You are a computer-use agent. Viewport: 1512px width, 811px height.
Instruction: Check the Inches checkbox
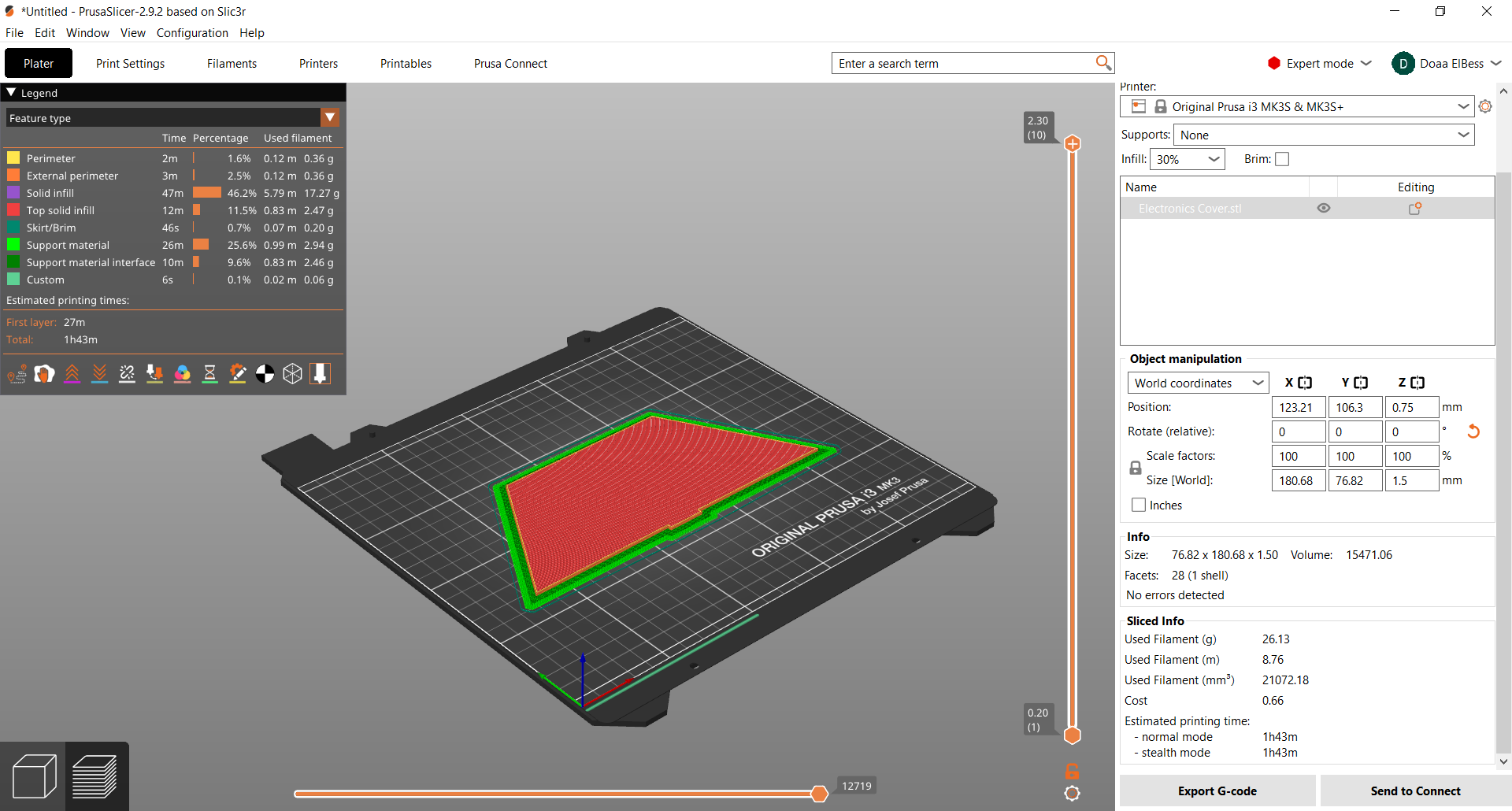(1139, 505)
